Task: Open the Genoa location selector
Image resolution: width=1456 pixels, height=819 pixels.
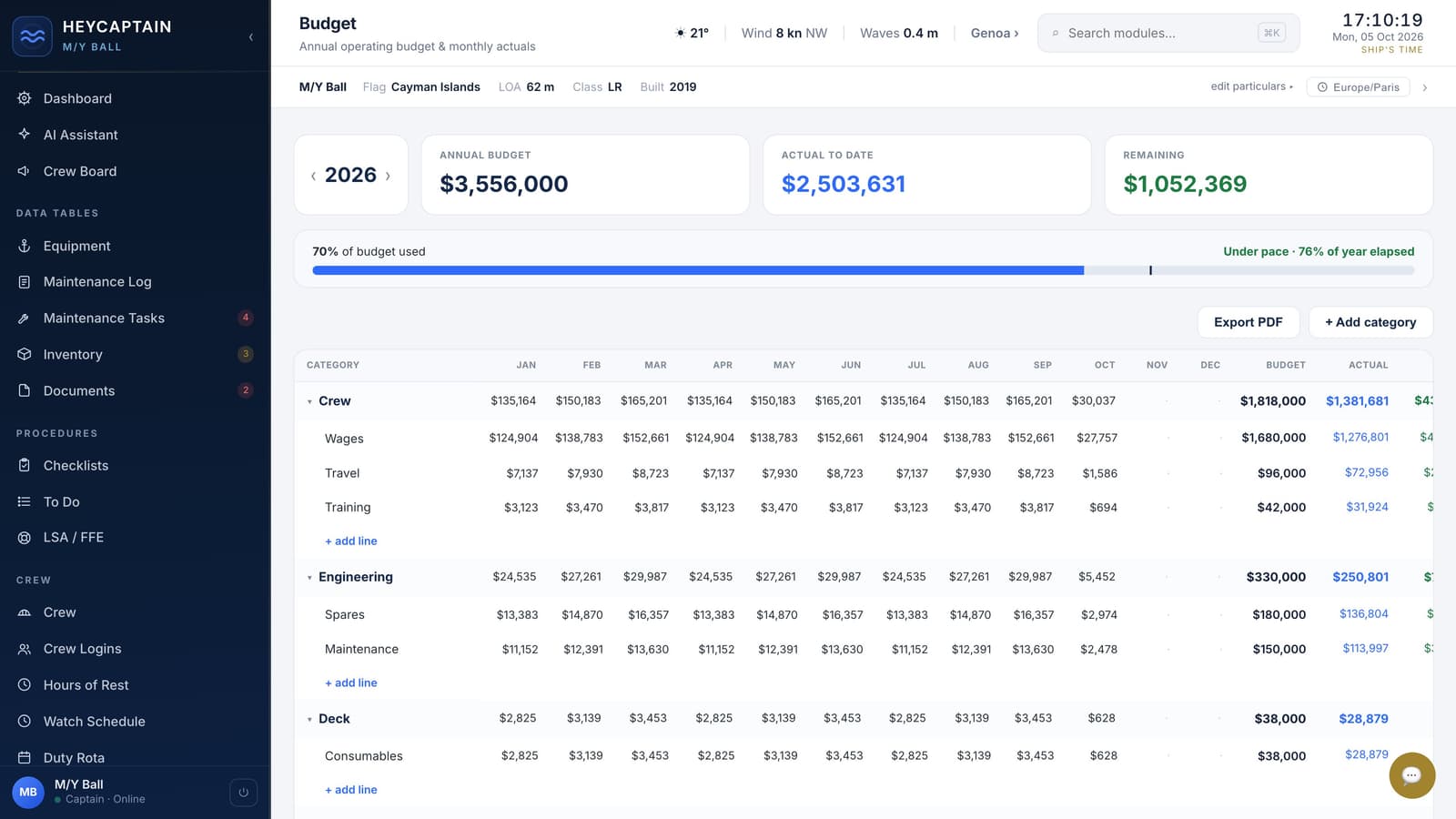Action: (995, 33)
